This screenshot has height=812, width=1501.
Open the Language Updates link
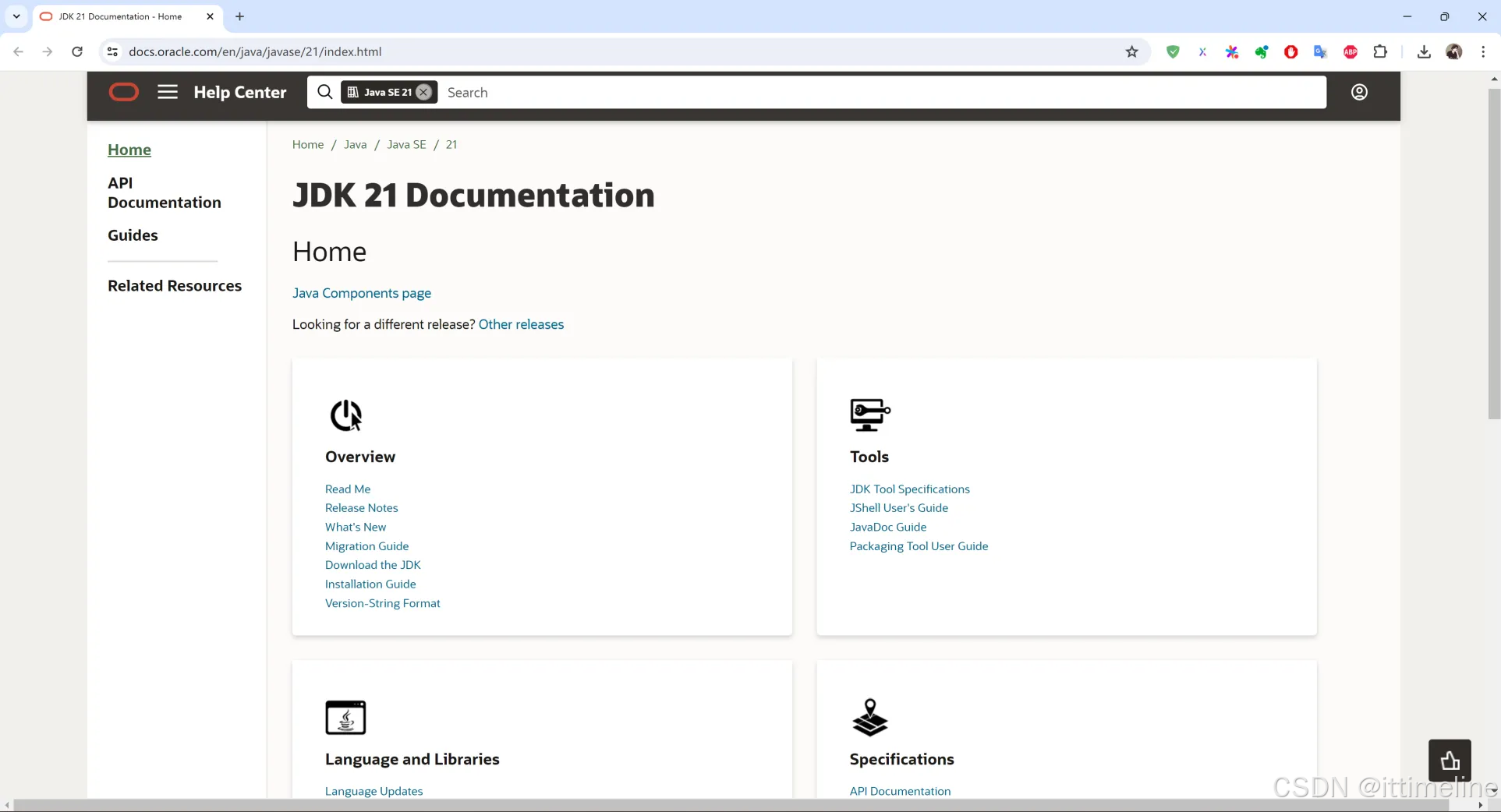click(374, 791)
